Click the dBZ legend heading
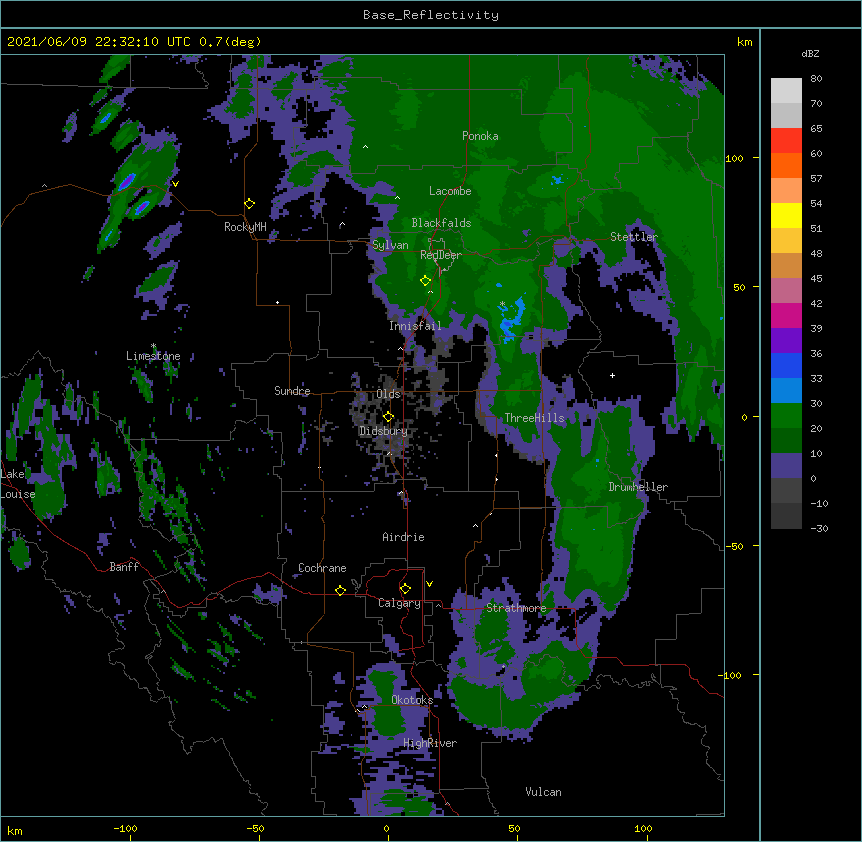Image resolution: width=862 pixels, height=842 pixels. [810, 54]
